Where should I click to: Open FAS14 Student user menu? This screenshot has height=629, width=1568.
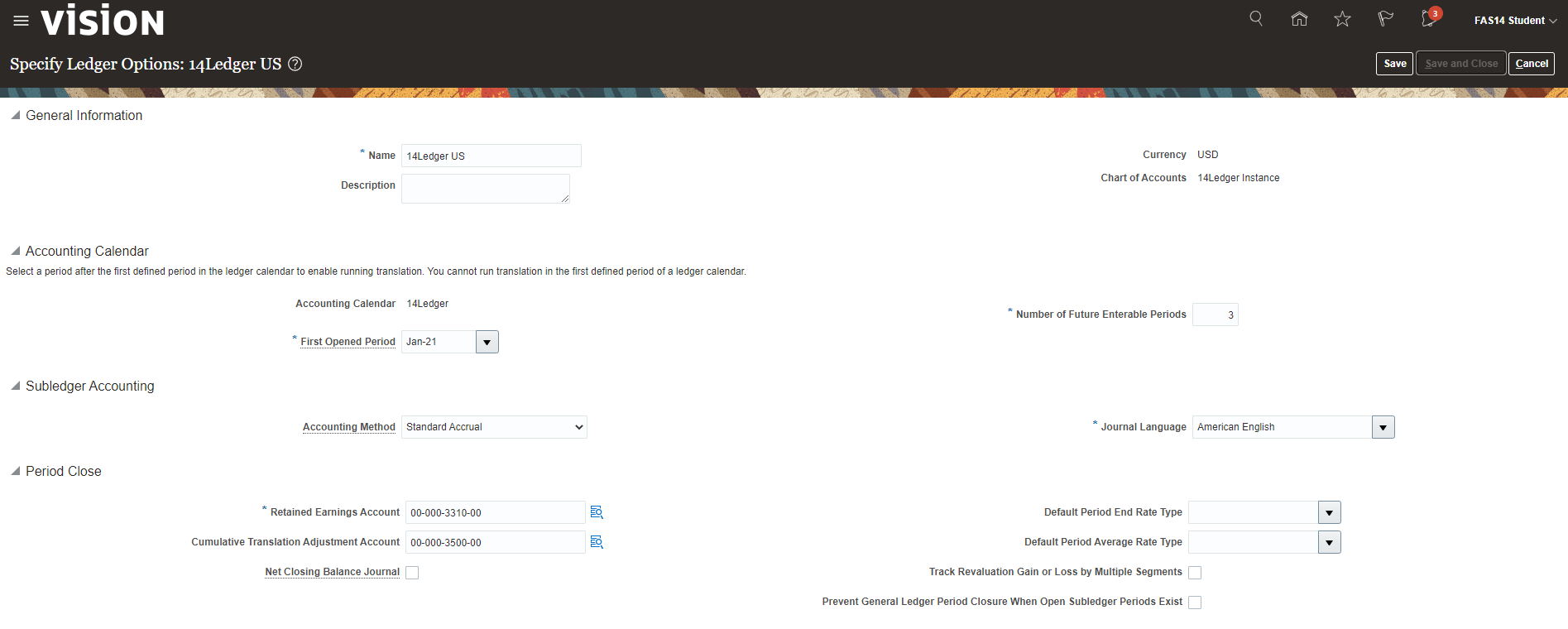pos(1514,21)
